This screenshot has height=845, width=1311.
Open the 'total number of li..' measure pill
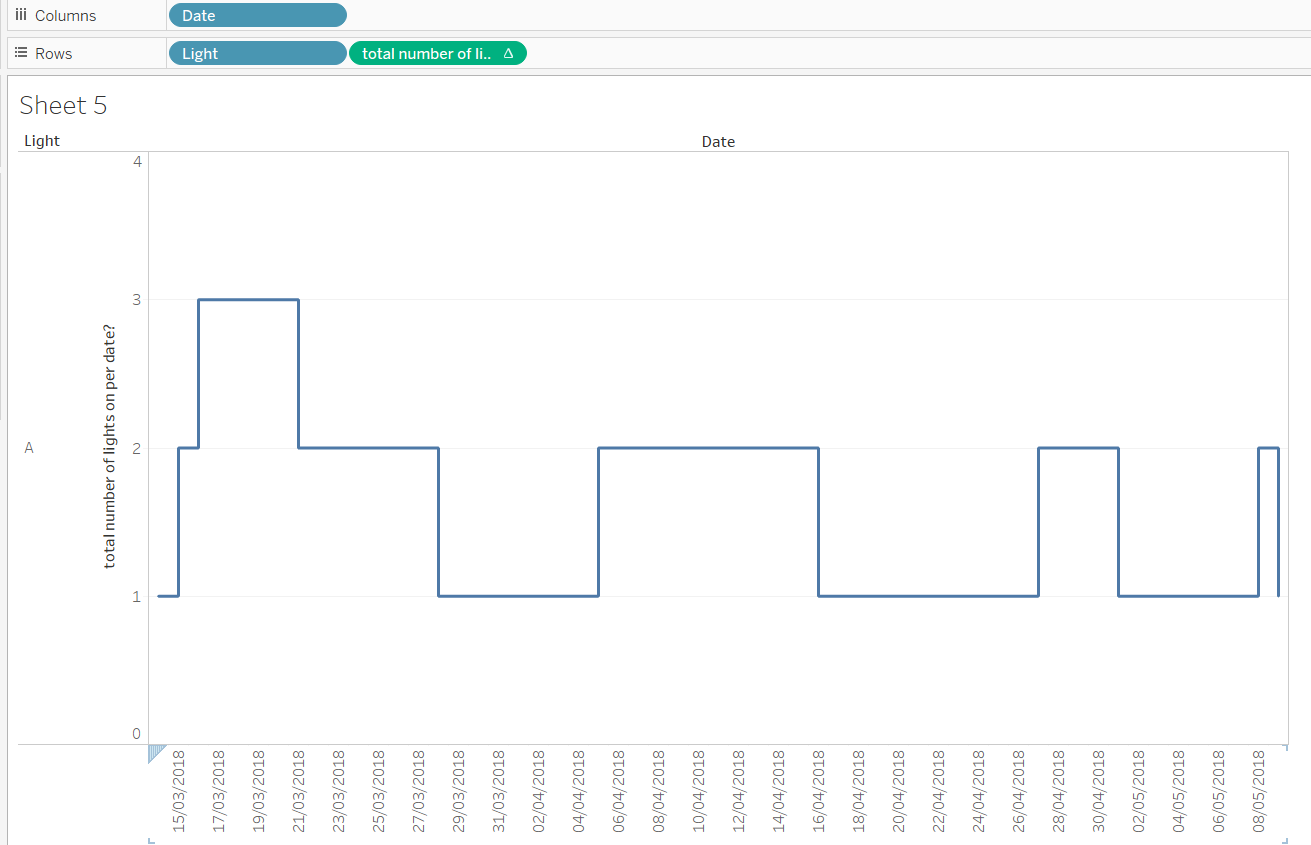[430, 52]
